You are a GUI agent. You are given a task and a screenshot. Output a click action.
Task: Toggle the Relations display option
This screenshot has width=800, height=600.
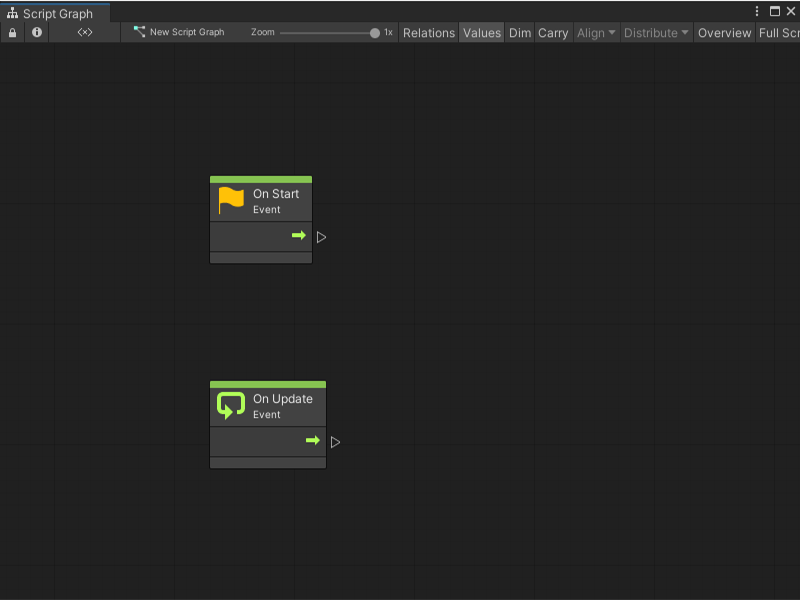pyautogui.click(x=428, y=32)
